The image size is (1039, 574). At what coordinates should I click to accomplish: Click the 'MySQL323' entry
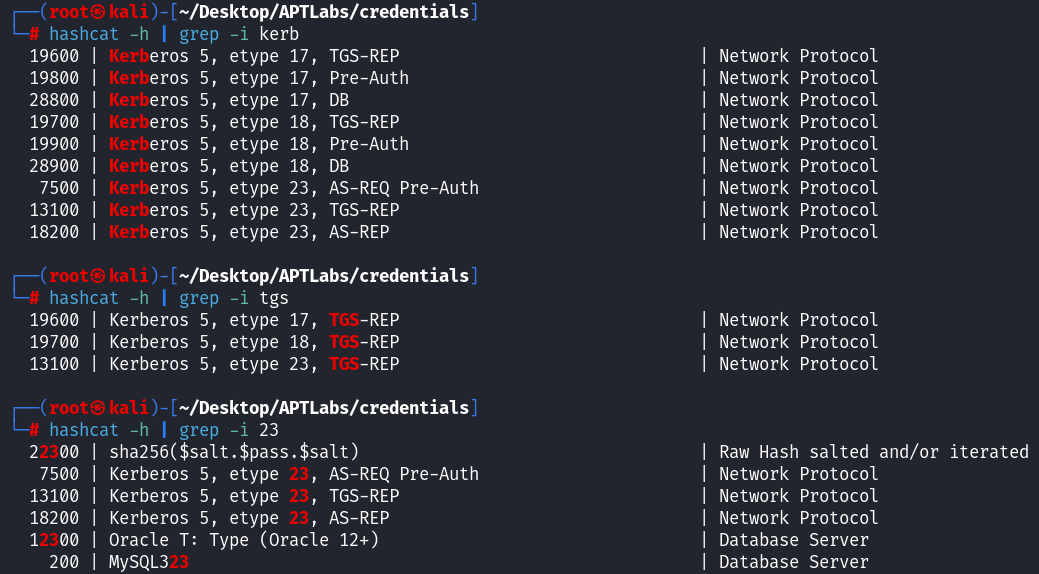point(149,562)
